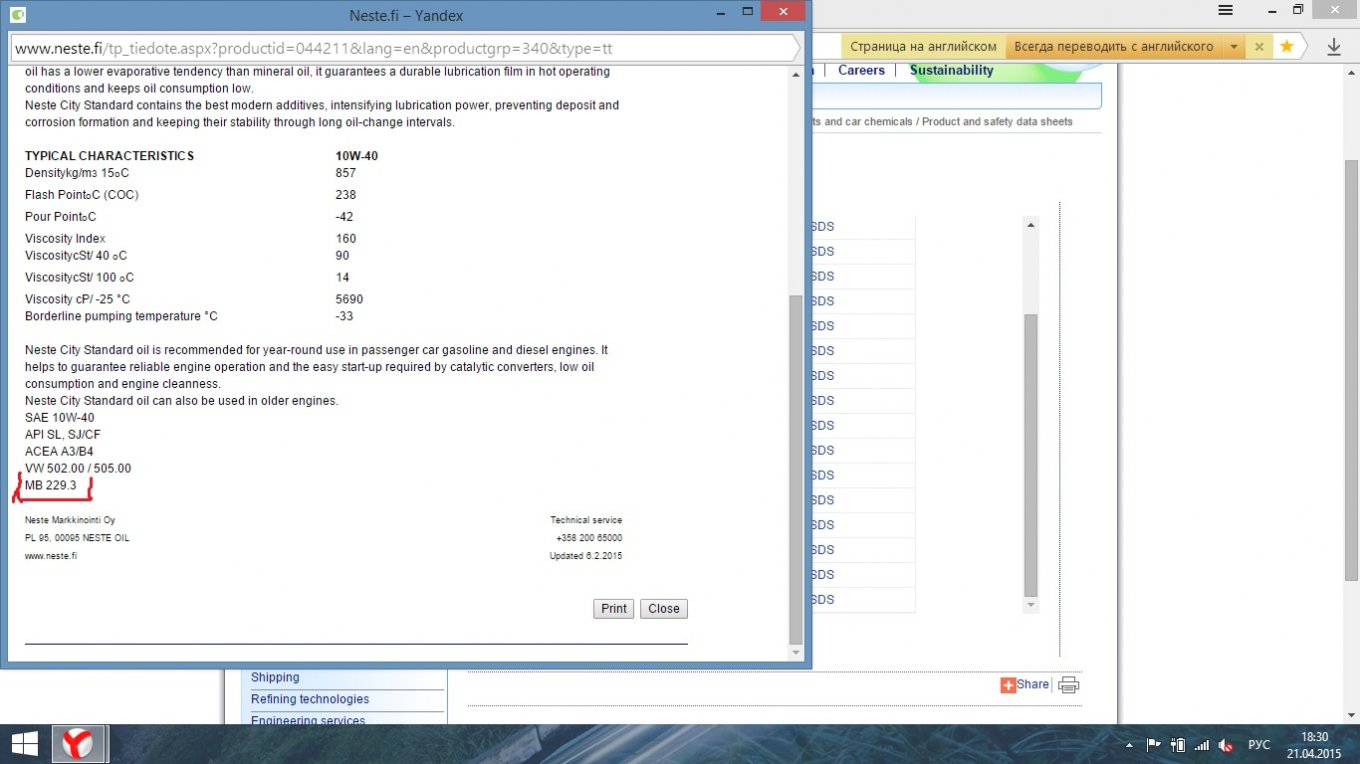Open Action Center flag icon
Image resolution: width=1360 pixels, height=764 pixels.
click(1152, 745)
